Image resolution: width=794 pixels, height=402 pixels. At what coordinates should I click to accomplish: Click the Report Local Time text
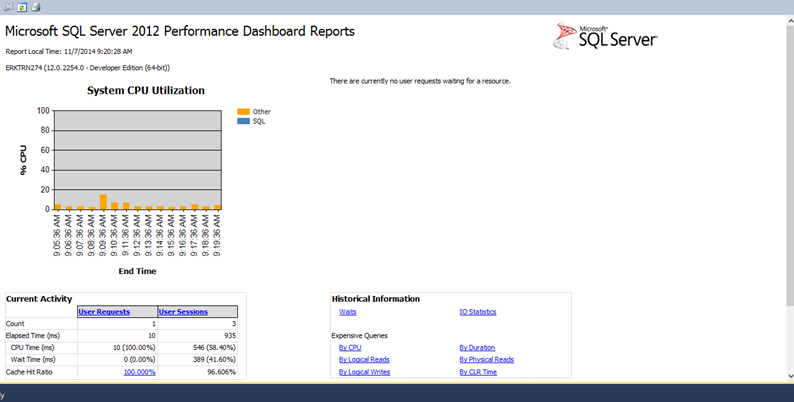point(69,52)
